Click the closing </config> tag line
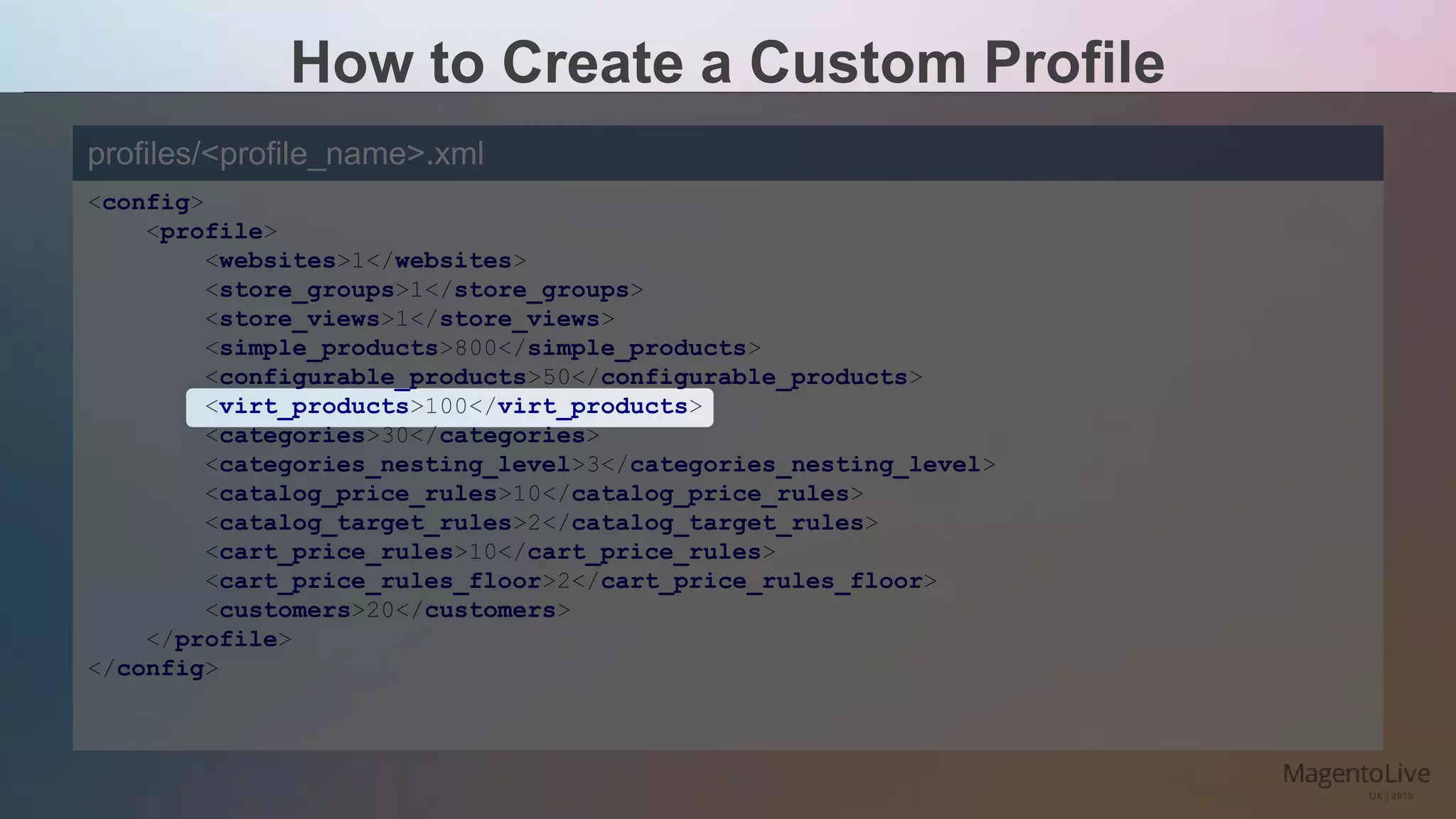 (x=153, y=669)
